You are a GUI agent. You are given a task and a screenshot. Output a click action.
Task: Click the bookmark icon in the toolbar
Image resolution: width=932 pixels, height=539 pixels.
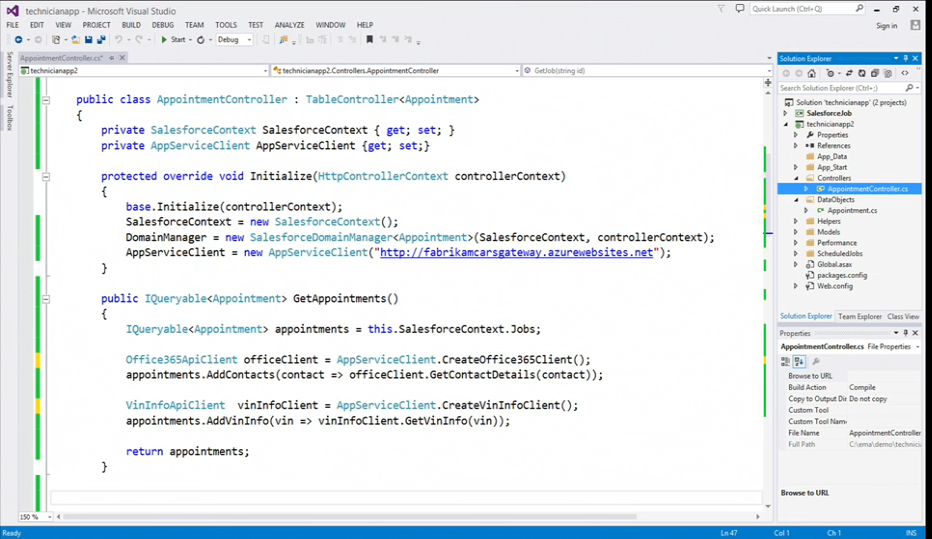point(369,40)
